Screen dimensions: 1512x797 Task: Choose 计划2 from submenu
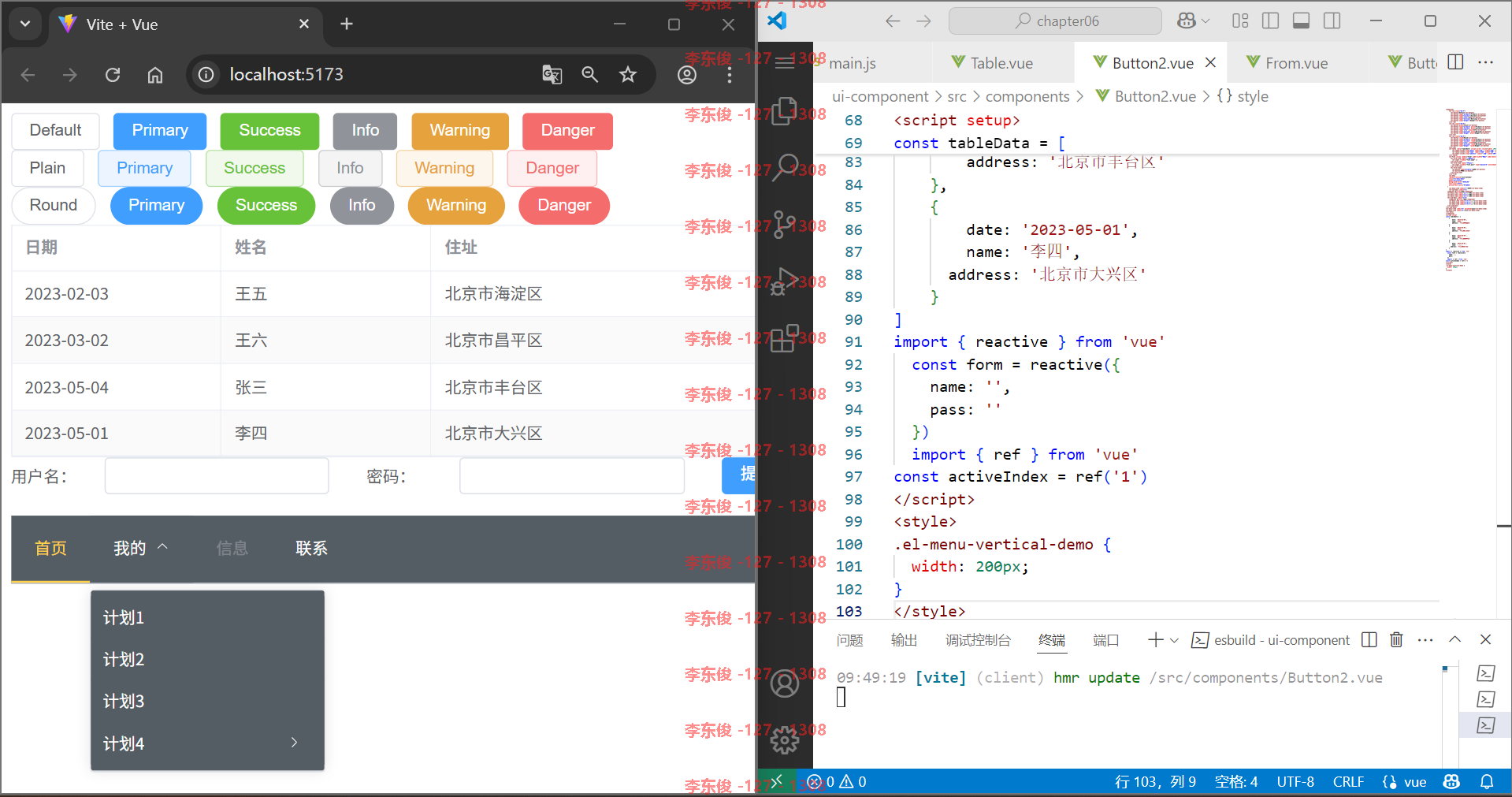(x=207, y=660)
